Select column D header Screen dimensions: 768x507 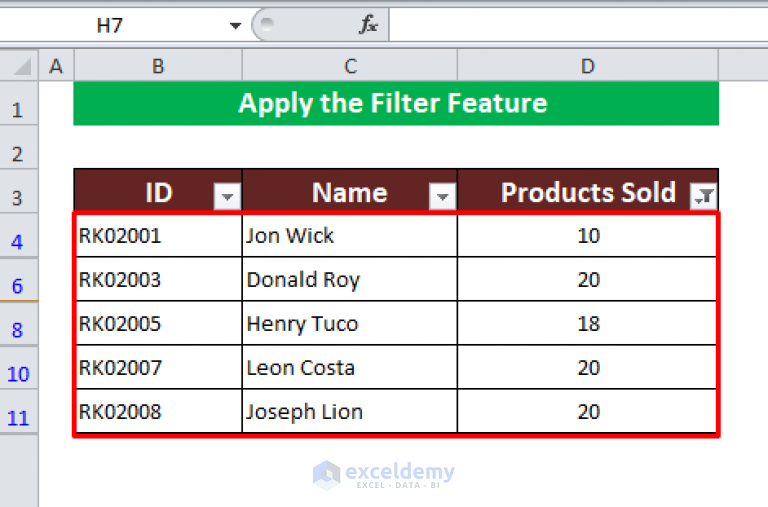[x=588, y=66]
